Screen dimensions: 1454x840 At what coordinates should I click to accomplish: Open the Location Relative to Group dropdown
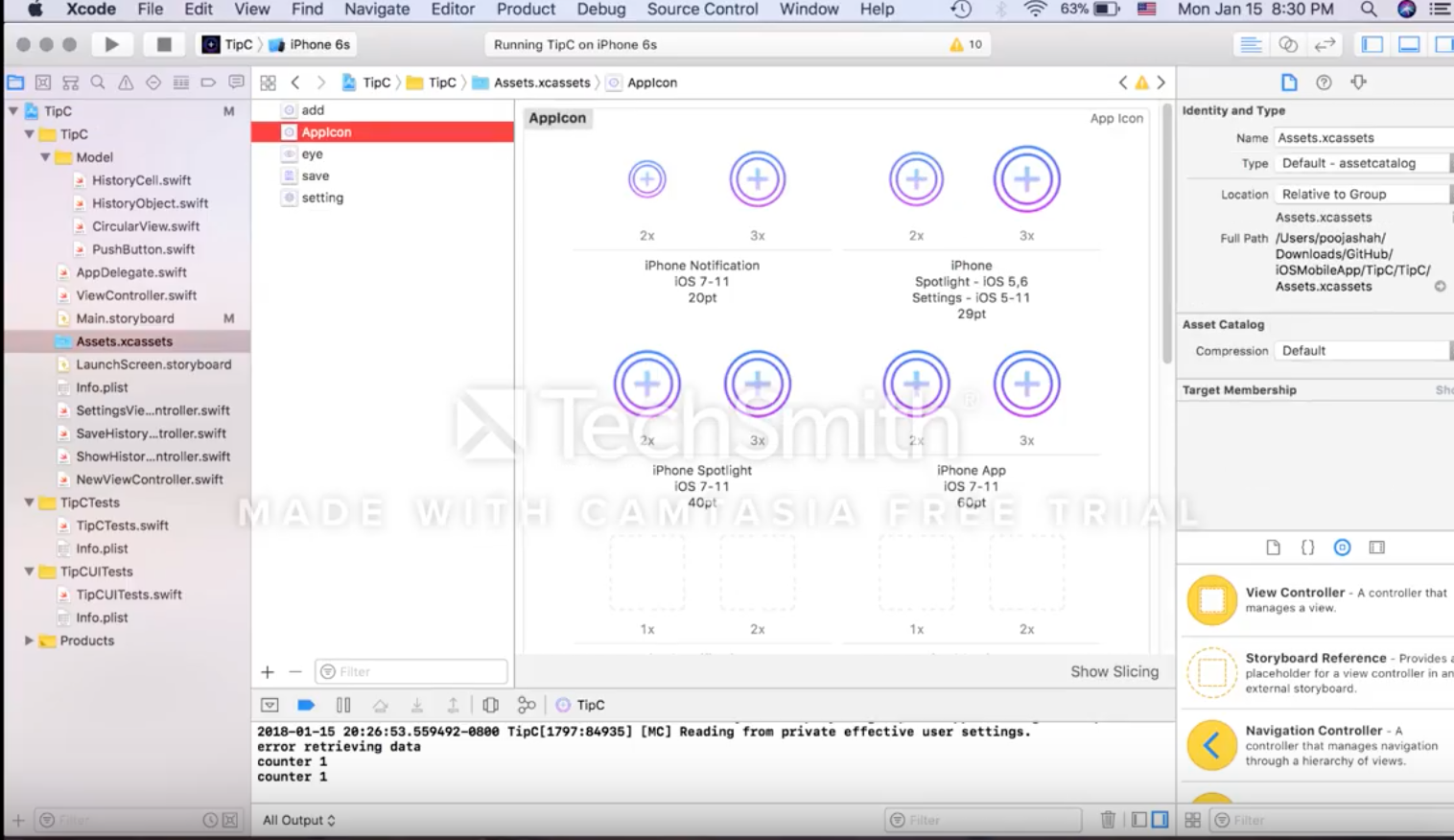[x=1363, y=194]
